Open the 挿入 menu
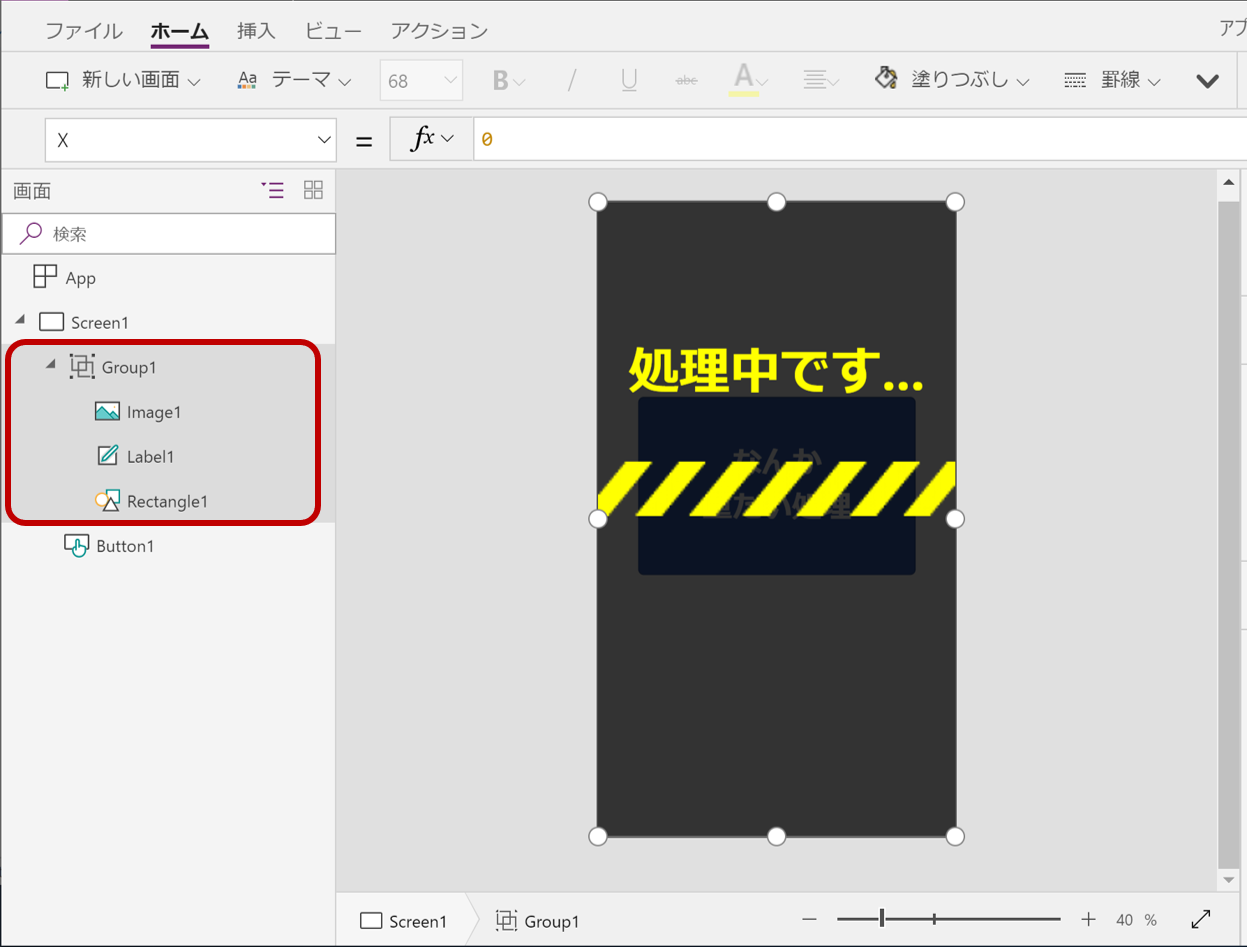 (x=256, y=31)
